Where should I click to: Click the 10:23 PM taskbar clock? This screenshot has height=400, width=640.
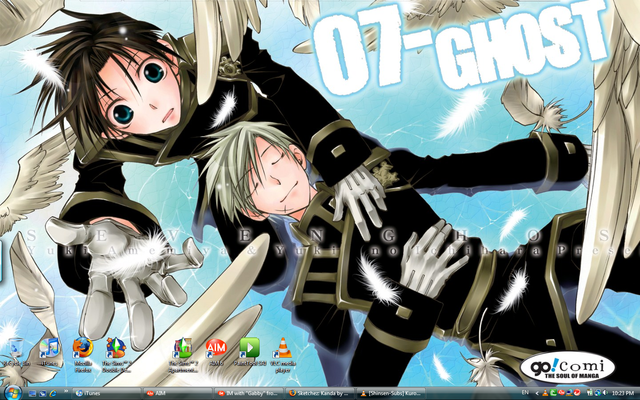pyautogui.click(x=623, y=393)
